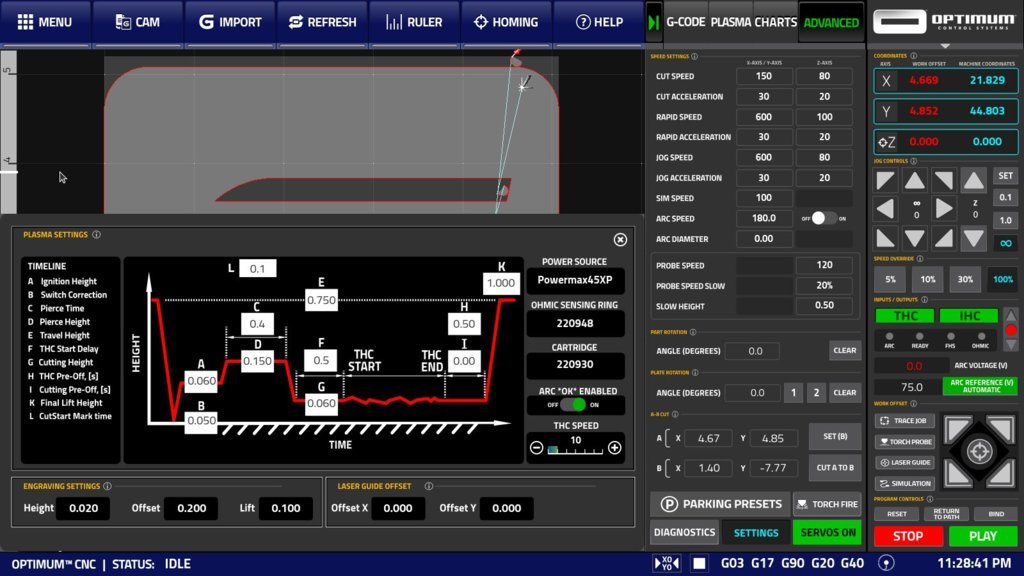Edit Pierce Time field C value 0.4
The width and height of the screenshot is (1024, 576).
(257, 324)
